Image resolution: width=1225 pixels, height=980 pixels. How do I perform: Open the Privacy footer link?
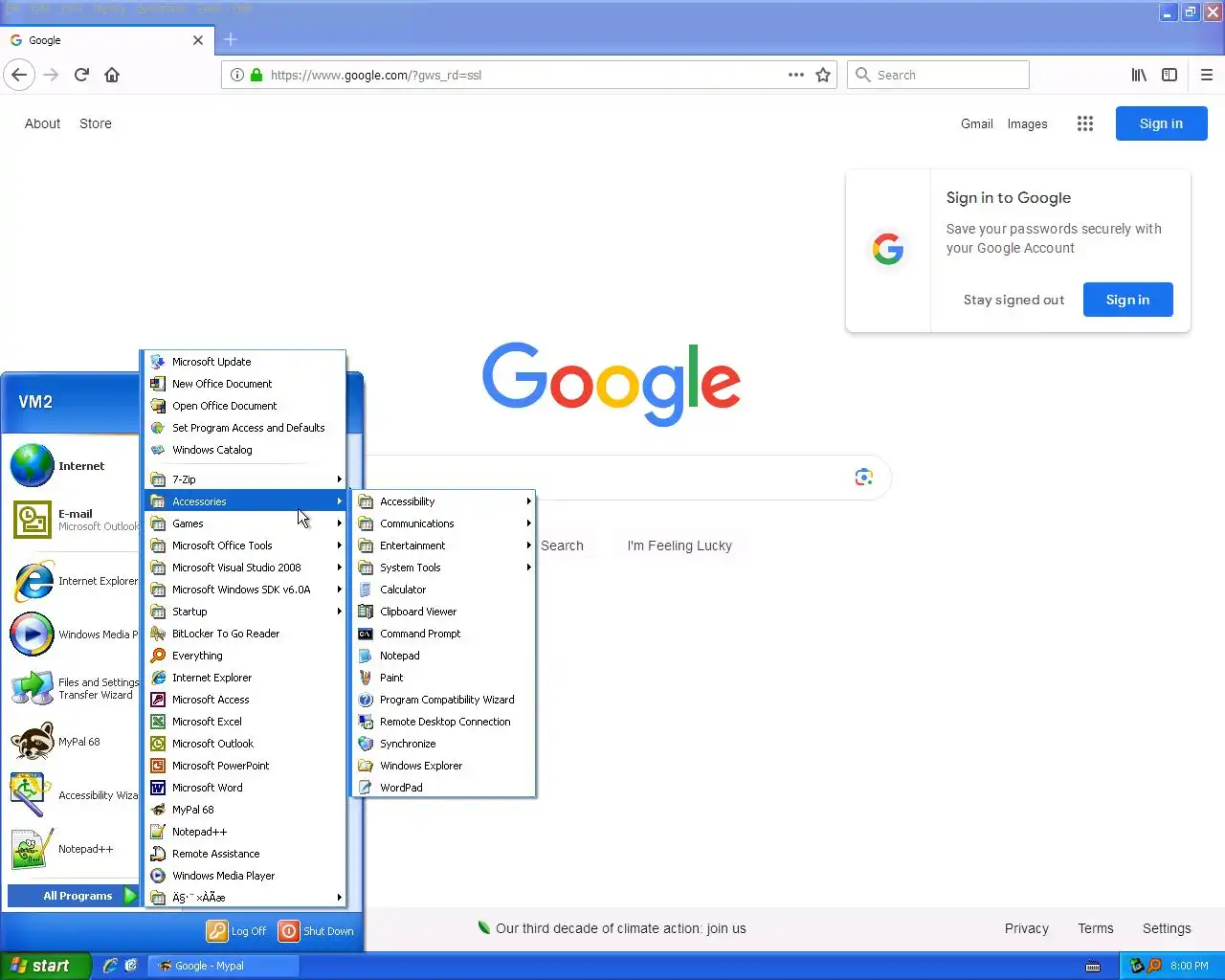point(1026,928)
